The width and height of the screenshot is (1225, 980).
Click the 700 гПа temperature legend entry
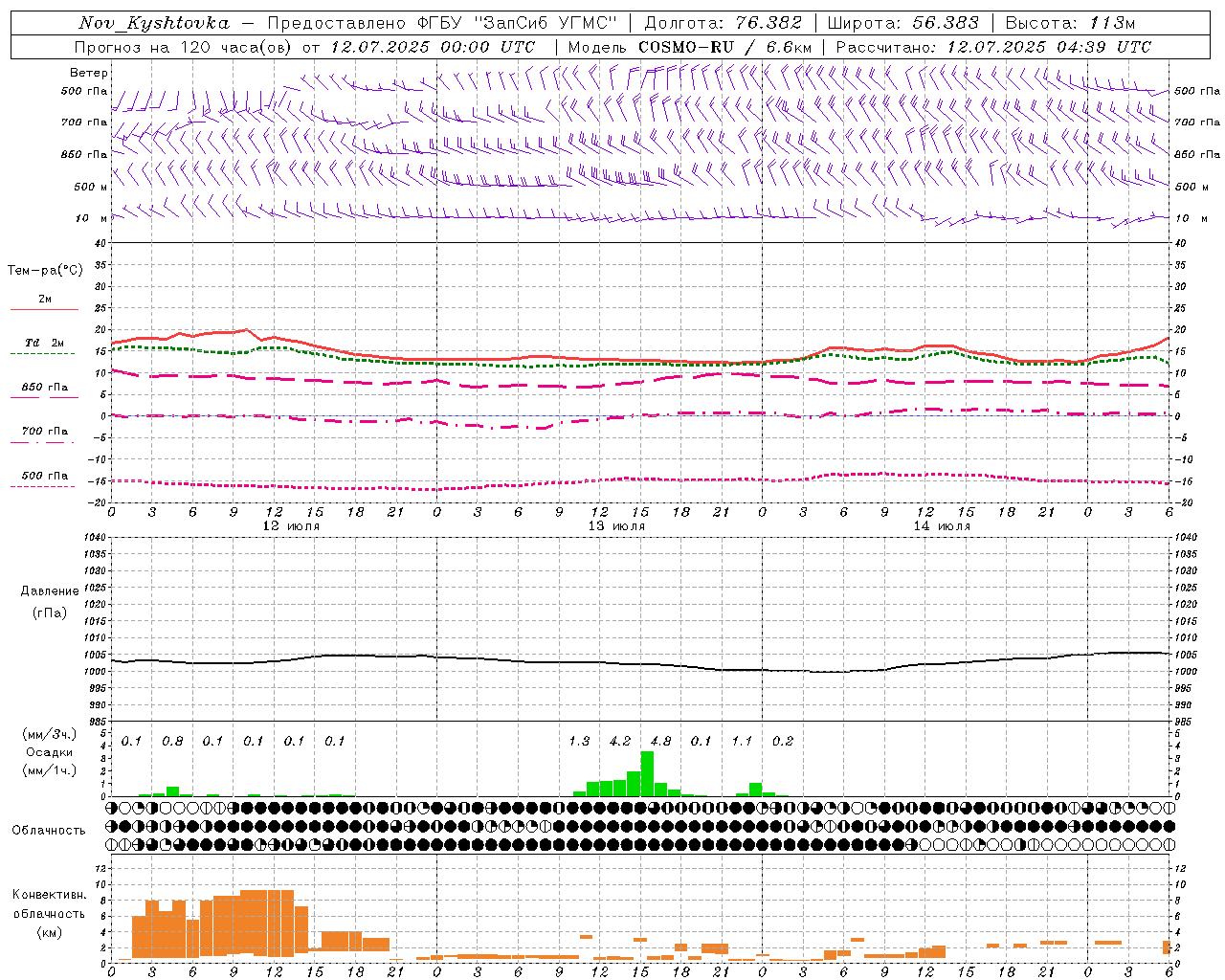(45, 432)
